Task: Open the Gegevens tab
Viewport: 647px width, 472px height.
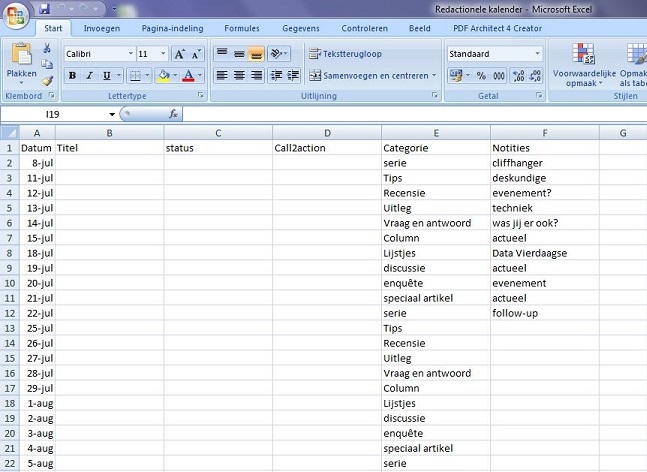Action: [x=301, y=28]
